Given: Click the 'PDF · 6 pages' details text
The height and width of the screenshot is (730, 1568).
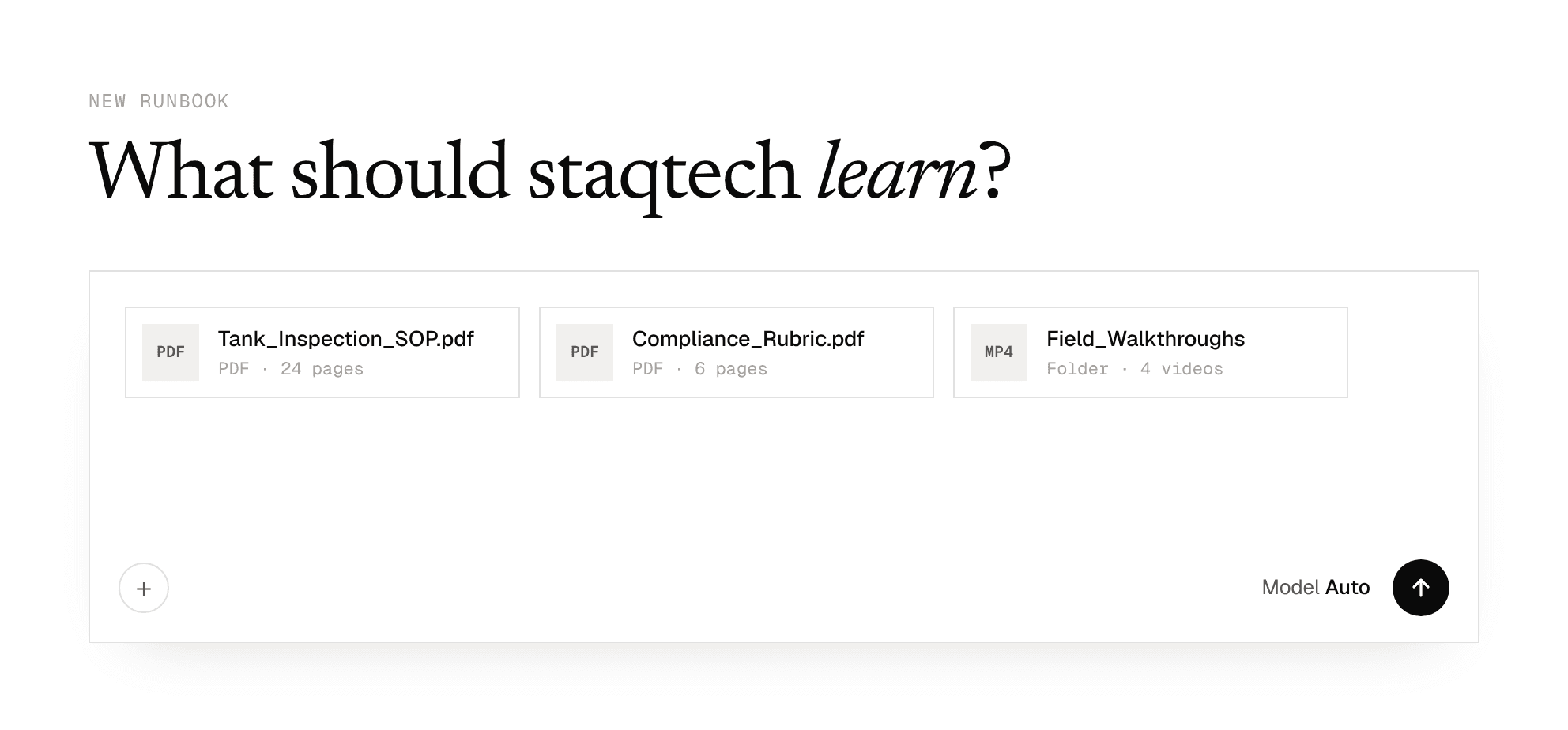Looking at the screenshot, I should tap(699, 369).
